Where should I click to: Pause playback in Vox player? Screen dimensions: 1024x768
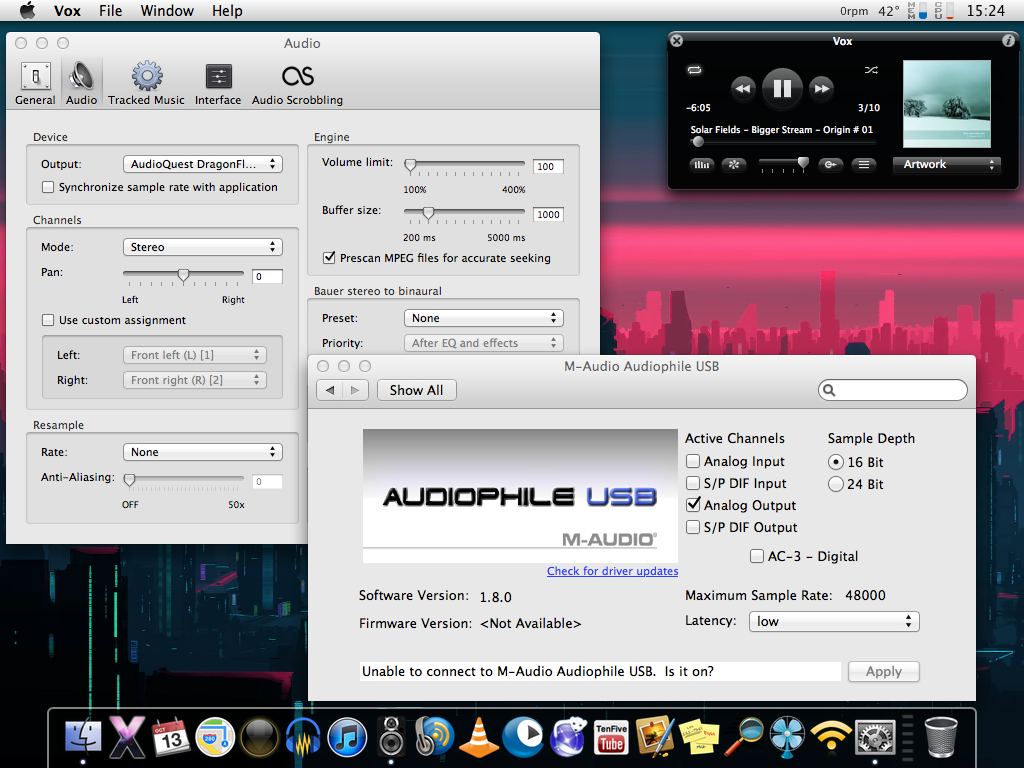pyautogui.click(x=782, y=88)
